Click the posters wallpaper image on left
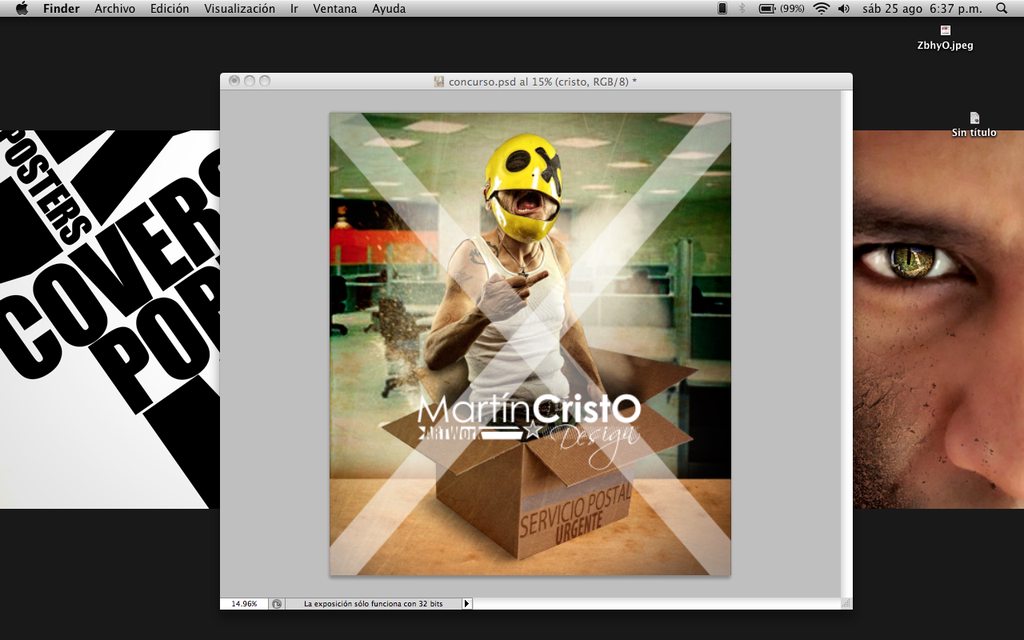 110,319
